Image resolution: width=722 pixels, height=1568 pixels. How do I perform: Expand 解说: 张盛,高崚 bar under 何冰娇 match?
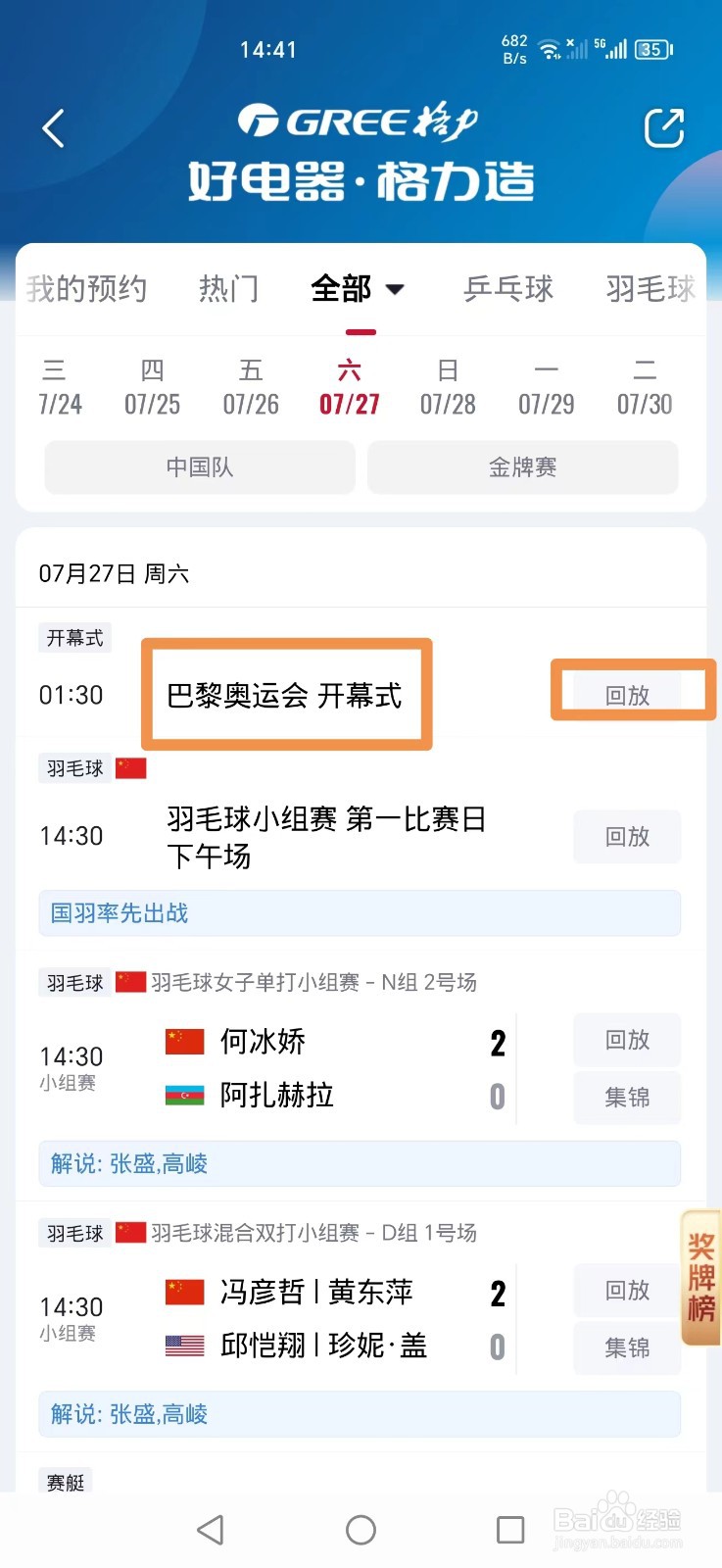tap(360, 1163)
